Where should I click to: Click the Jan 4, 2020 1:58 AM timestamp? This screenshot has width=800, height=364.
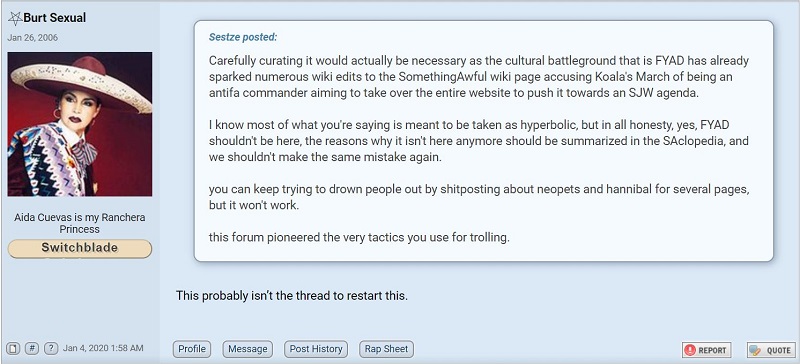[x=103, y=349]
